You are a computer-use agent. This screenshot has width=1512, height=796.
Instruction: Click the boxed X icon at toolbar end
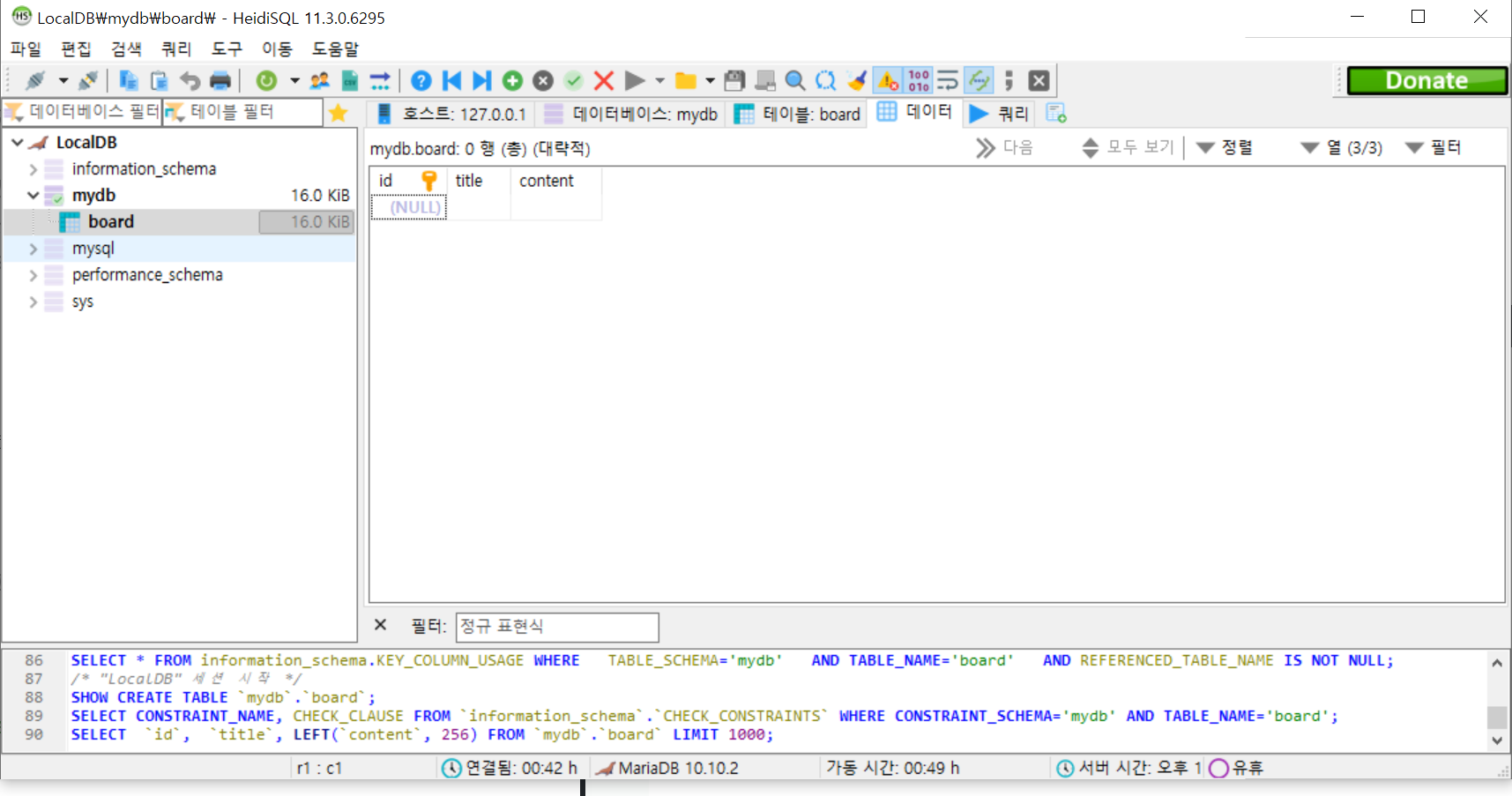click(1039, 81)
